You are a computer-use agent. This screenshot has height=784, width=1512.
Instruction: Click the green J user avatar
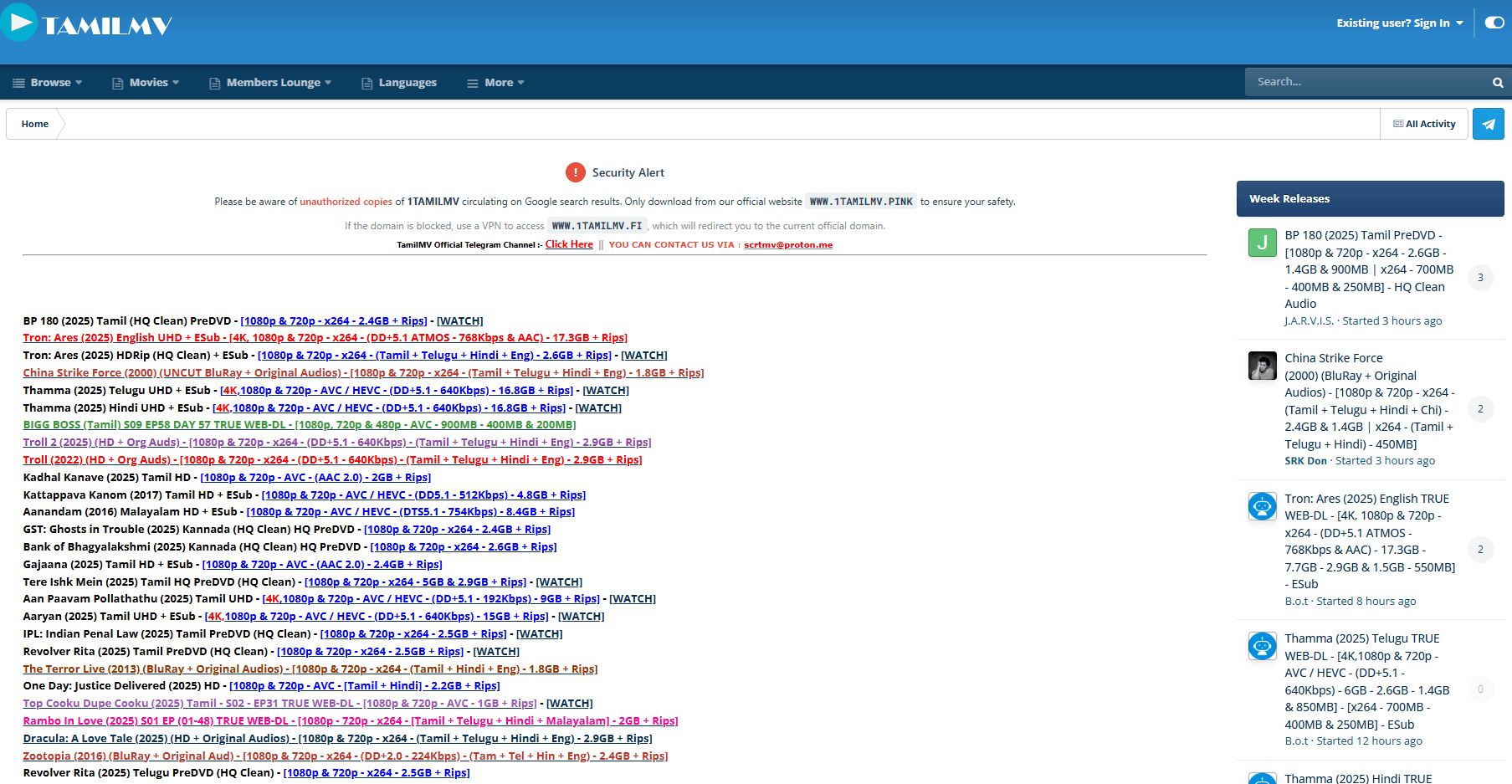pos(1262,243)
